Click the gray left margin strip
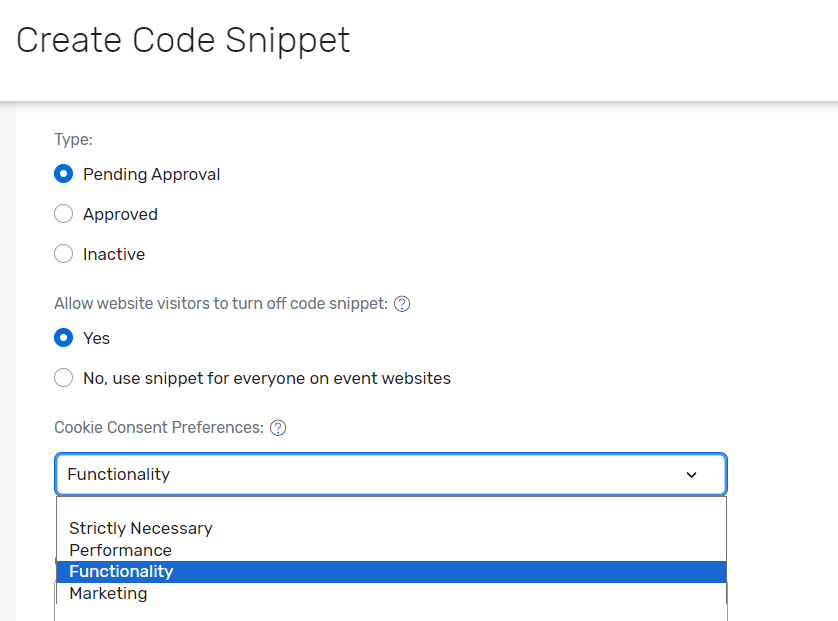This screenshot has width=838, height=621. (8, 360)
